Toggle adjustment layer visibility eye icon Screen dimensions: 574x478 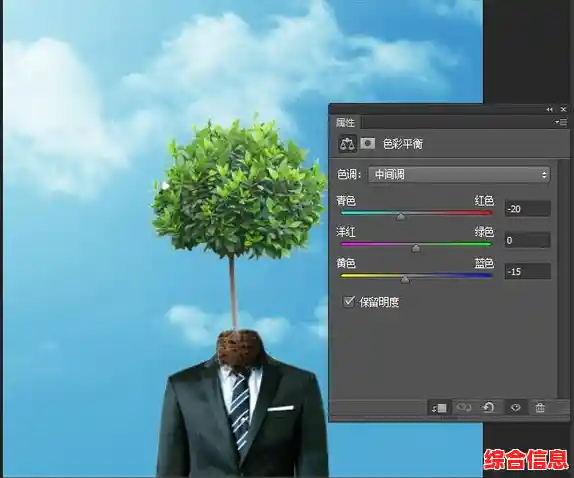(x=515, y=407)
